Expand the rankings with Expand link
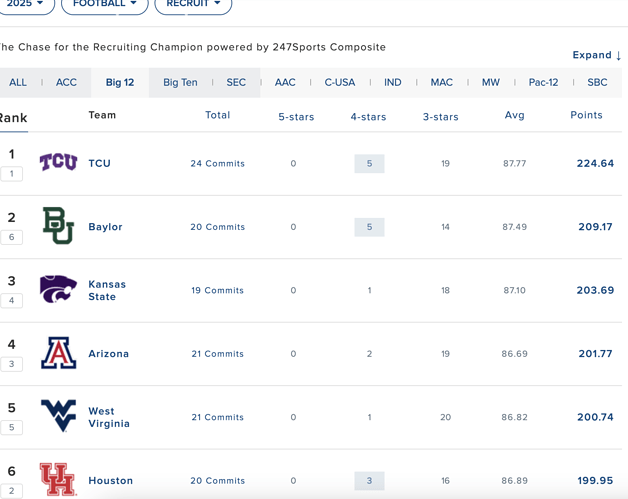This screenshot has width=628, height=499. (x=597, y=55)
